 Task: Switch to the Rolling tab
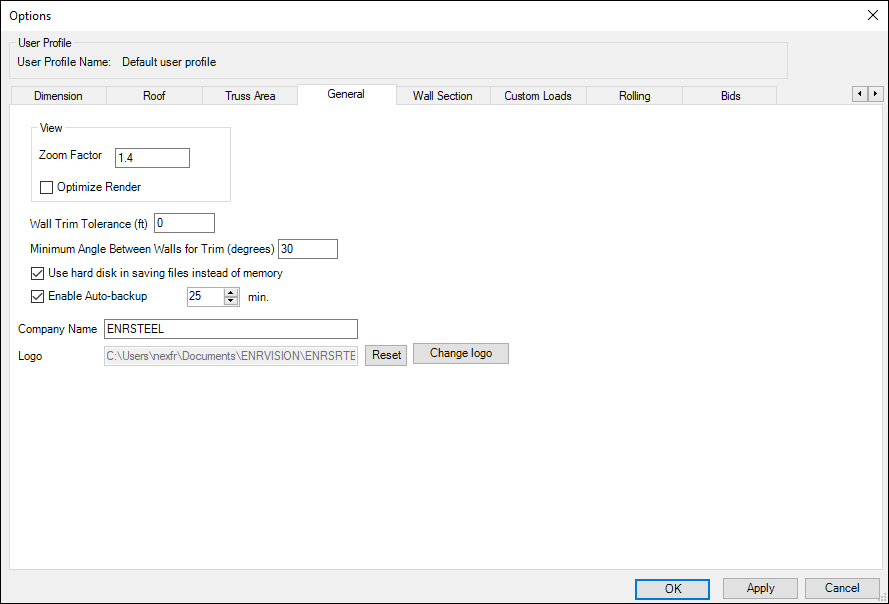click(634, 96)
